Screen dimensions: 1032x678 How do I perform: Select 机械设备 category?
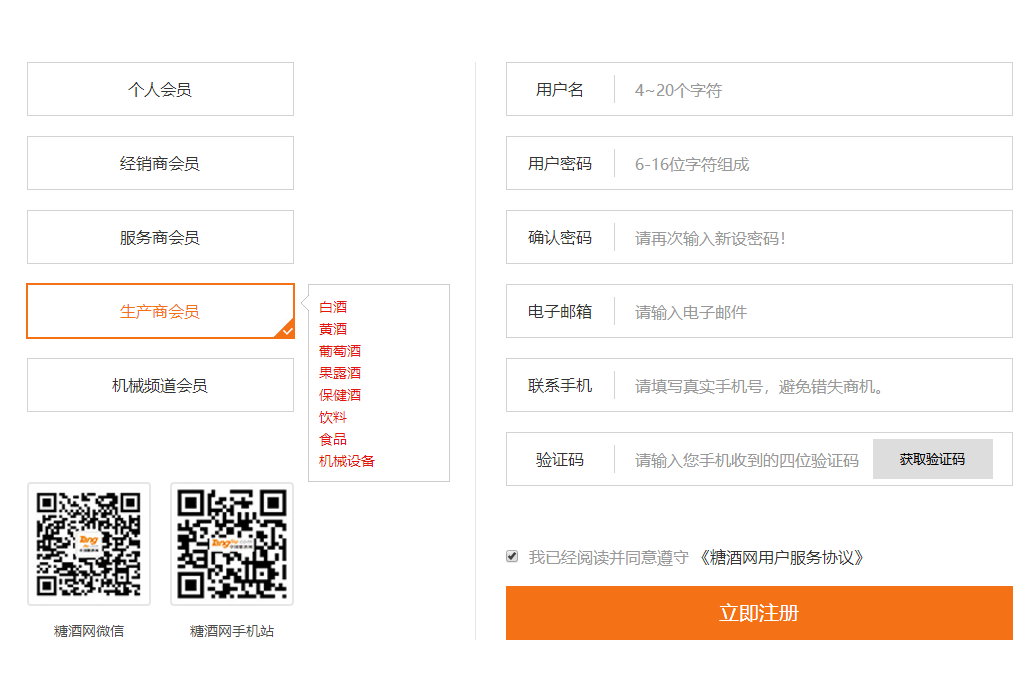(347, 461)
